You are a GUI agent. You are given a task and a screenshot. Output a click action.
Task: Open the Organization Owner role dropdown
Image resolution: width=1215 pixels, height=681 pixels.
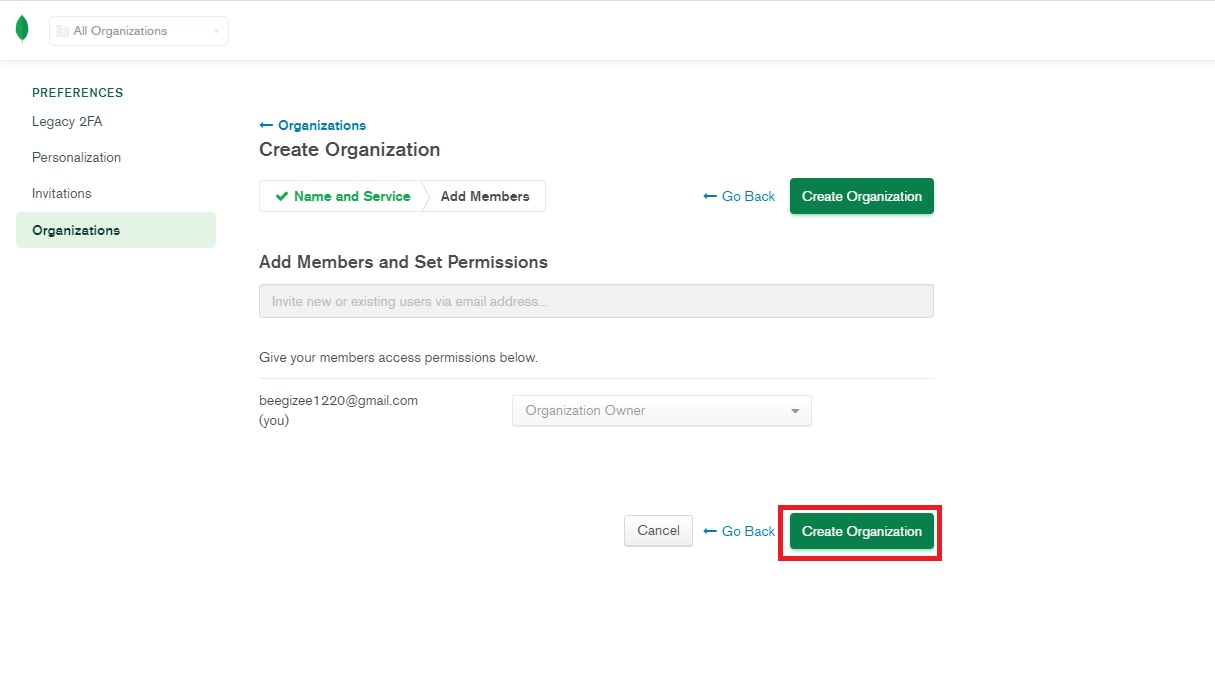click(661, 411)
